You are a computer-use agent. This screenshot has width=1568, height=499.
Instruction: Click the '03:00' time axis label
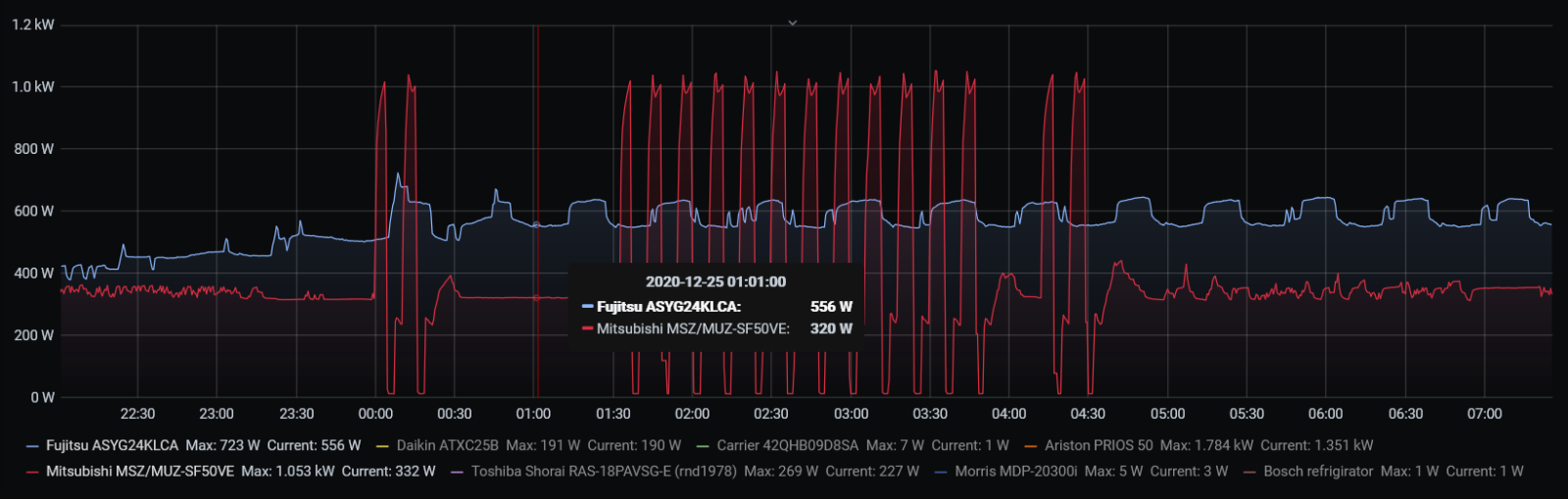tap(851, 414)
